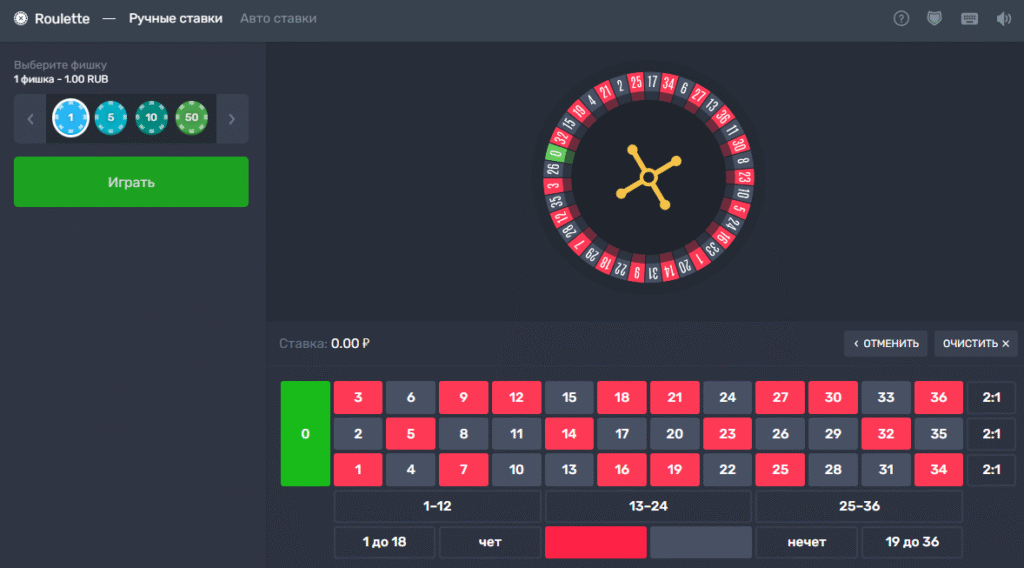Viewport: 1024px width, 568px height.
Task: Bet on the 13-24 dozen
Action: (648, 506)
